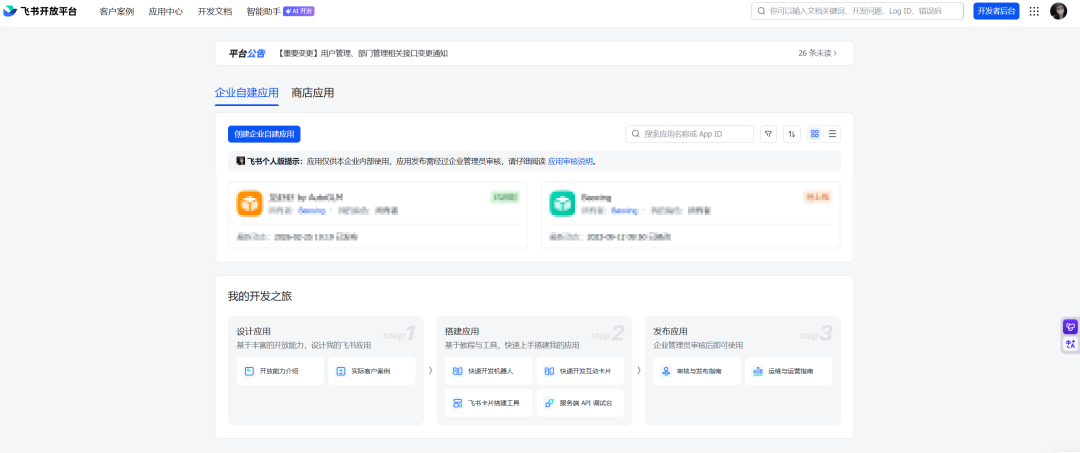This screenshot has width=1080, height=453.
Task: Focus the 搜索应用名称或 App ID field
Action: pos(689,134)
